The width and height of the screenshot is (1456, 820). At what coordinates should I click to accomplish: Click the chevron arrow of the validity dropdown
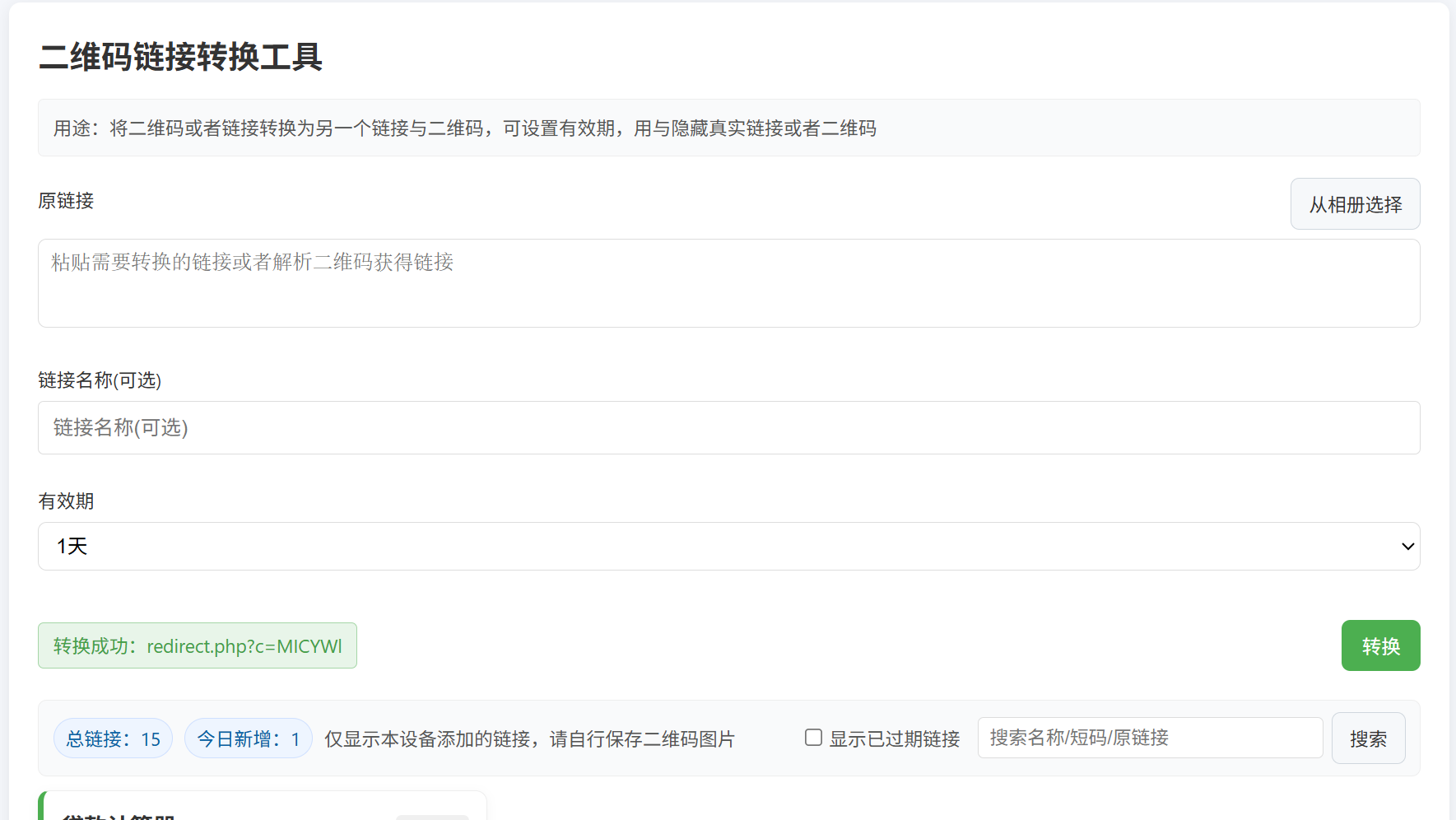pyautogui.click(x=1407, y=547)
